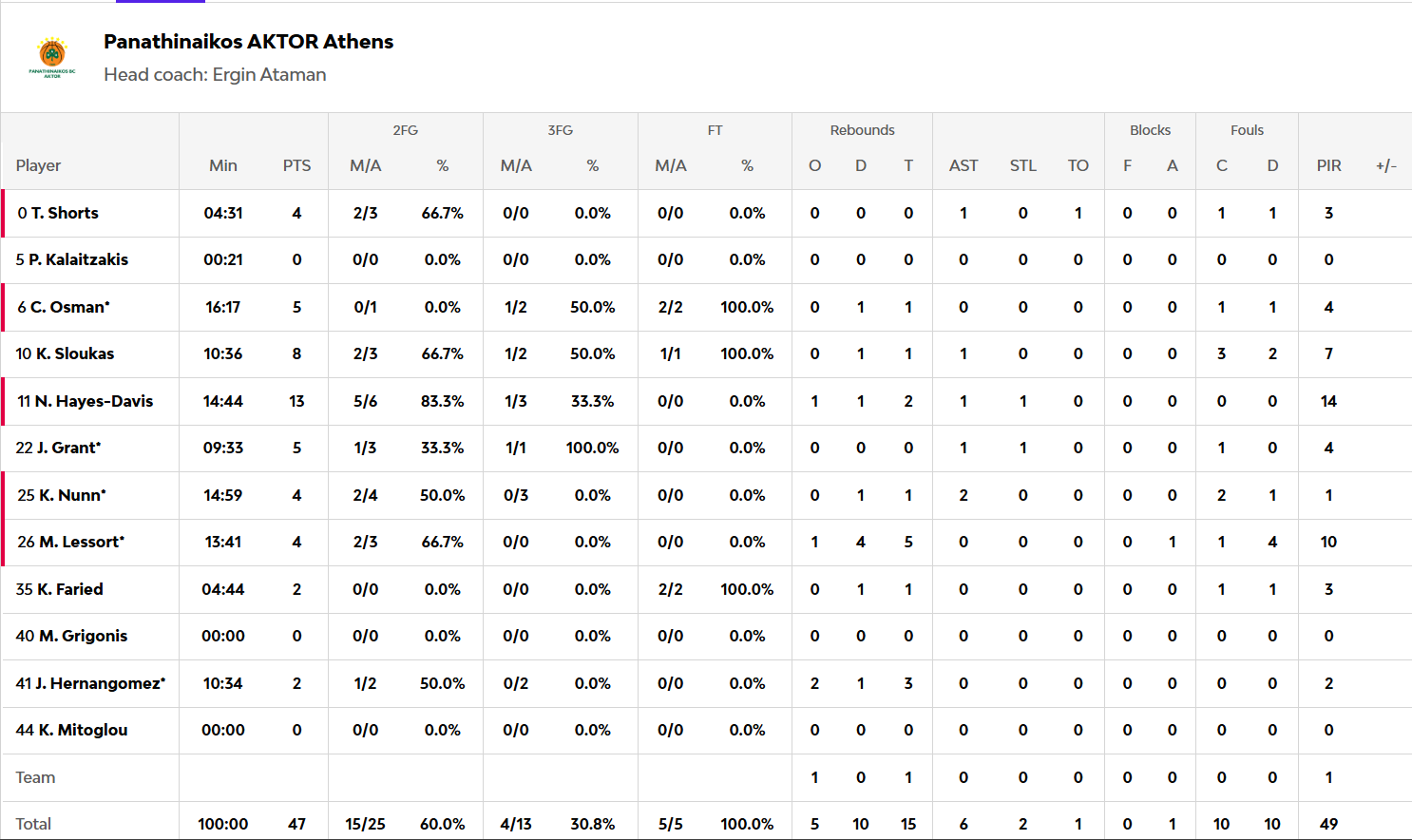This screenshot has width=1412, height=840.
Task: Click the Min column header
Action: [223, 165]
